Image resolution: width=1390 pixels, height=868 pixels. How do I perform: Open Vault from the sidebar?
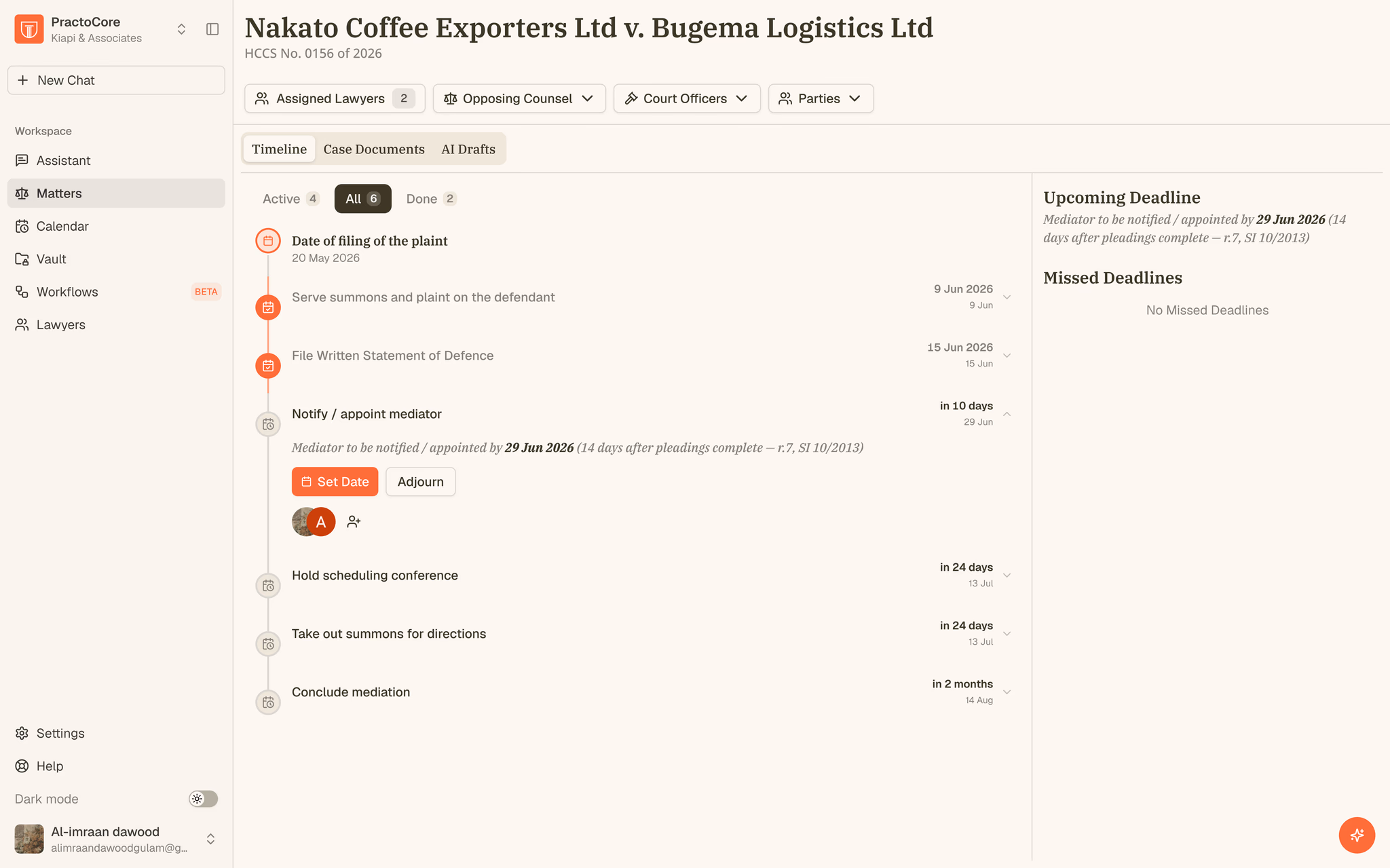point(116,259)
